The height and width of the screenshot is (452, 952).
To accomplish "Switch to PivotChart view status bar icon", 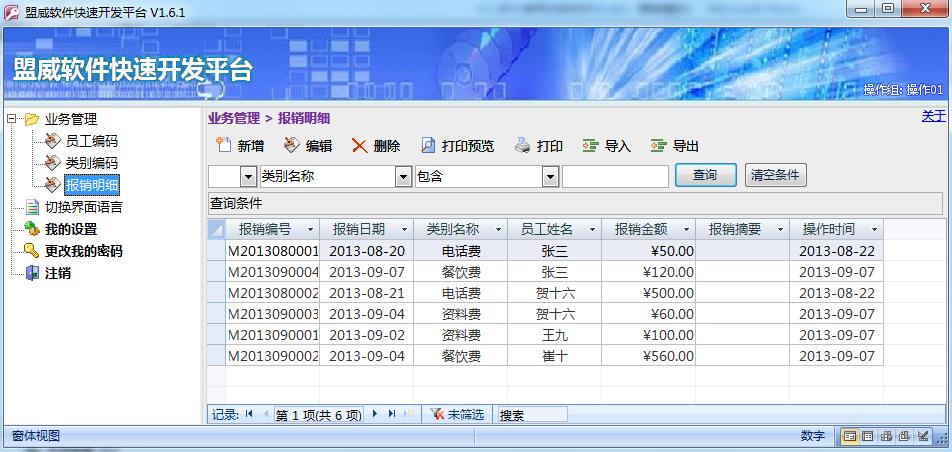I will [x=905, y=436].
